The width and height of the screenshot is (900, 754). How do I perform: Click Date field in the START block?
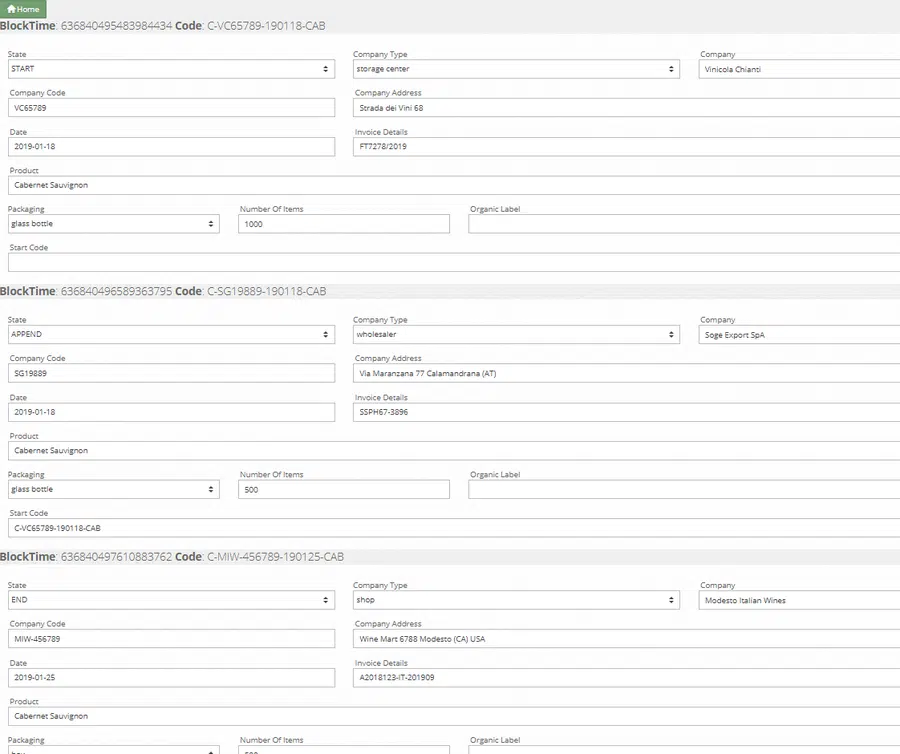pyautogui.click(x=171, y=146)
